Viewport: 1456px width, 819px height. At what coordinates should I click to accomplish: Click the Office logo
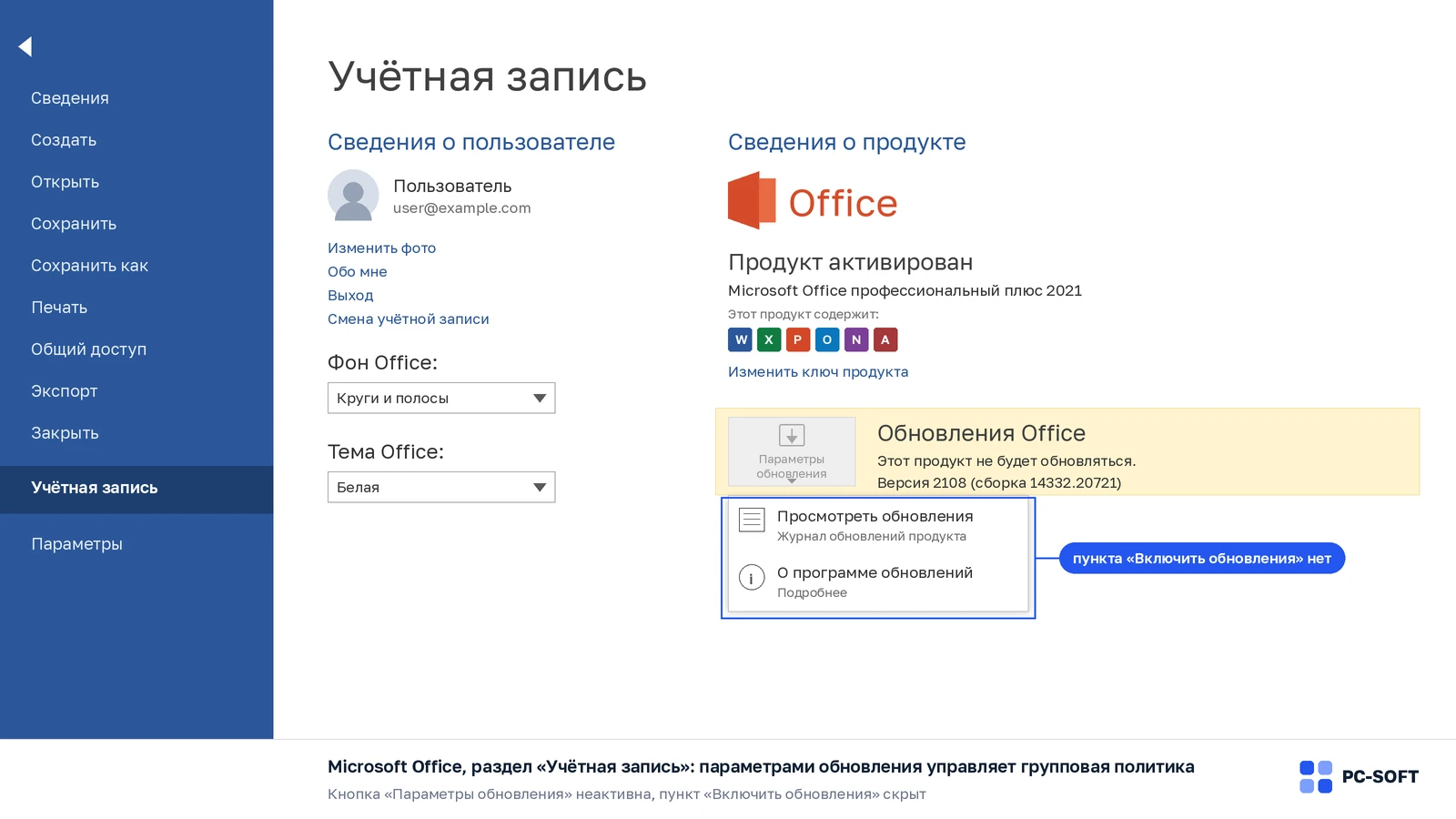[813, 201]
